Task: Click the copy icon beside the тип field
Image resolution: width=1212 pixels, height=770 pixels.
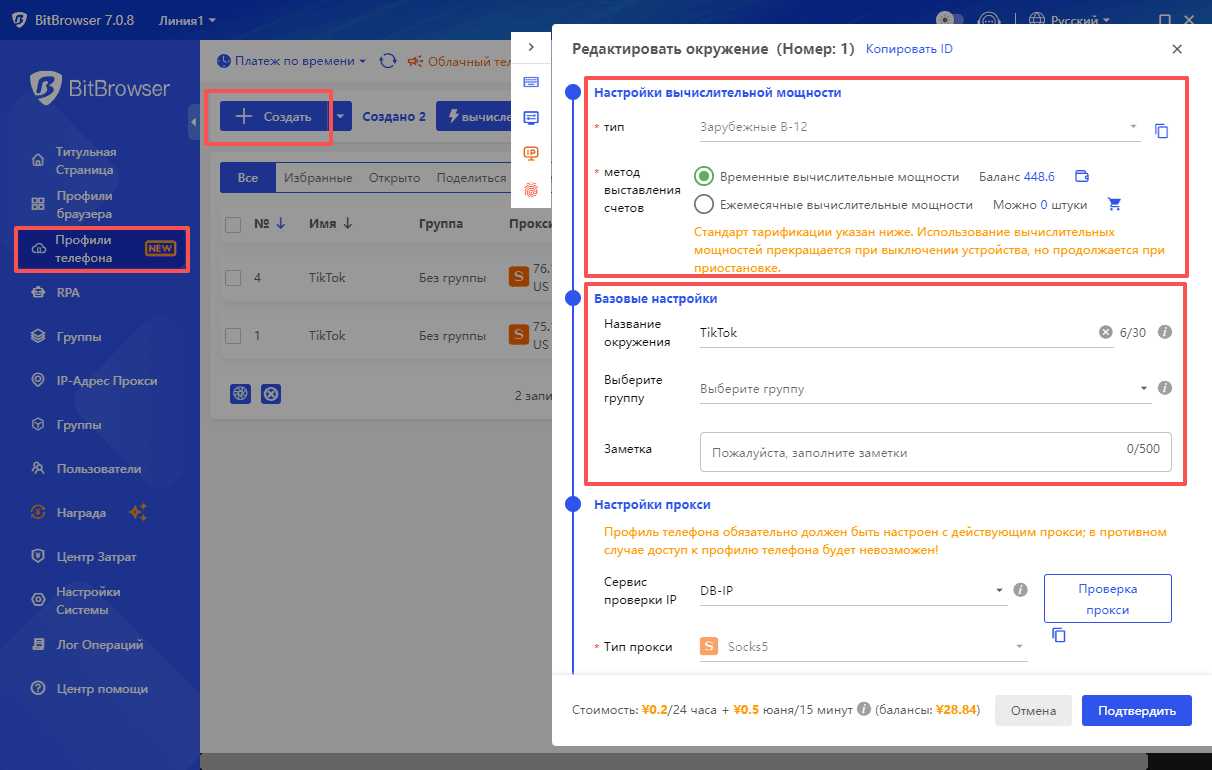Action: (1161, 131)
